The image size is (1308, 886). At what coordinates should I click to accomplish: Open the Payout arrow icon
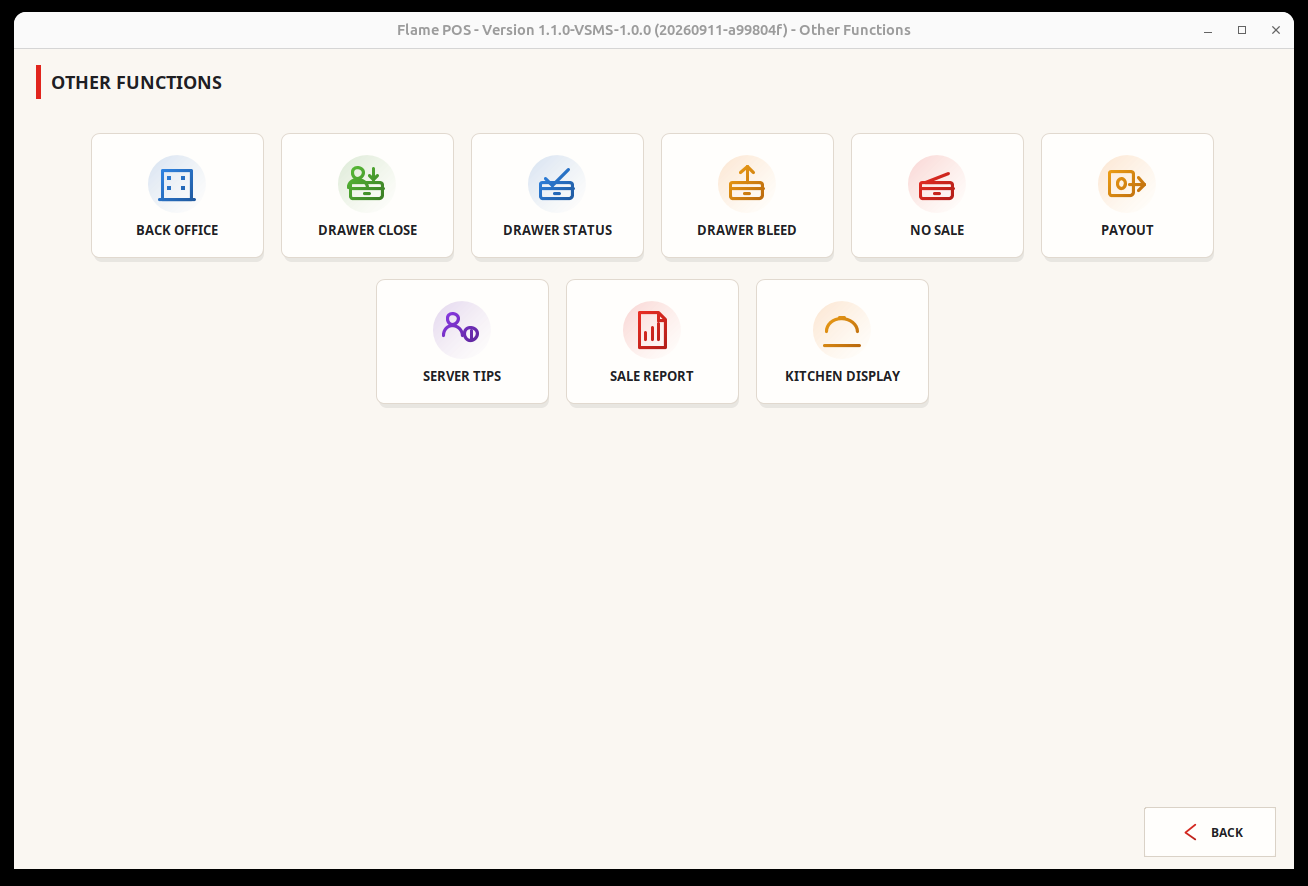click(x=1127, y=184)
